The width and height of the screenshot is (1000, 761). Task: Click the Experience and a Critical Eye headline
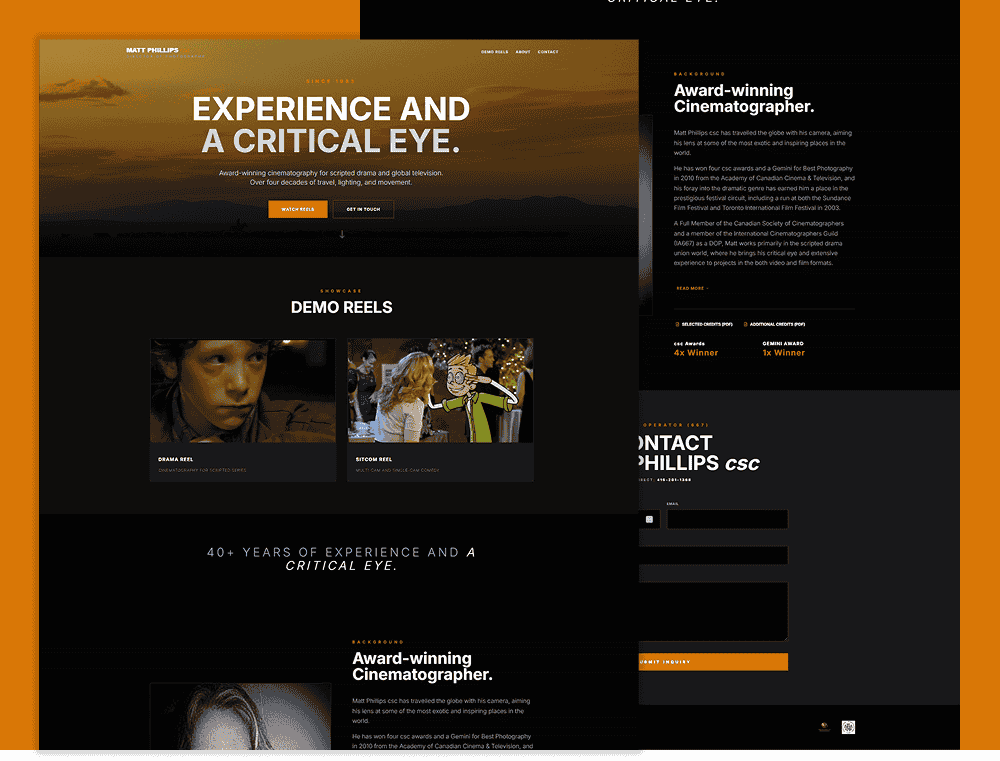point(331,125)
